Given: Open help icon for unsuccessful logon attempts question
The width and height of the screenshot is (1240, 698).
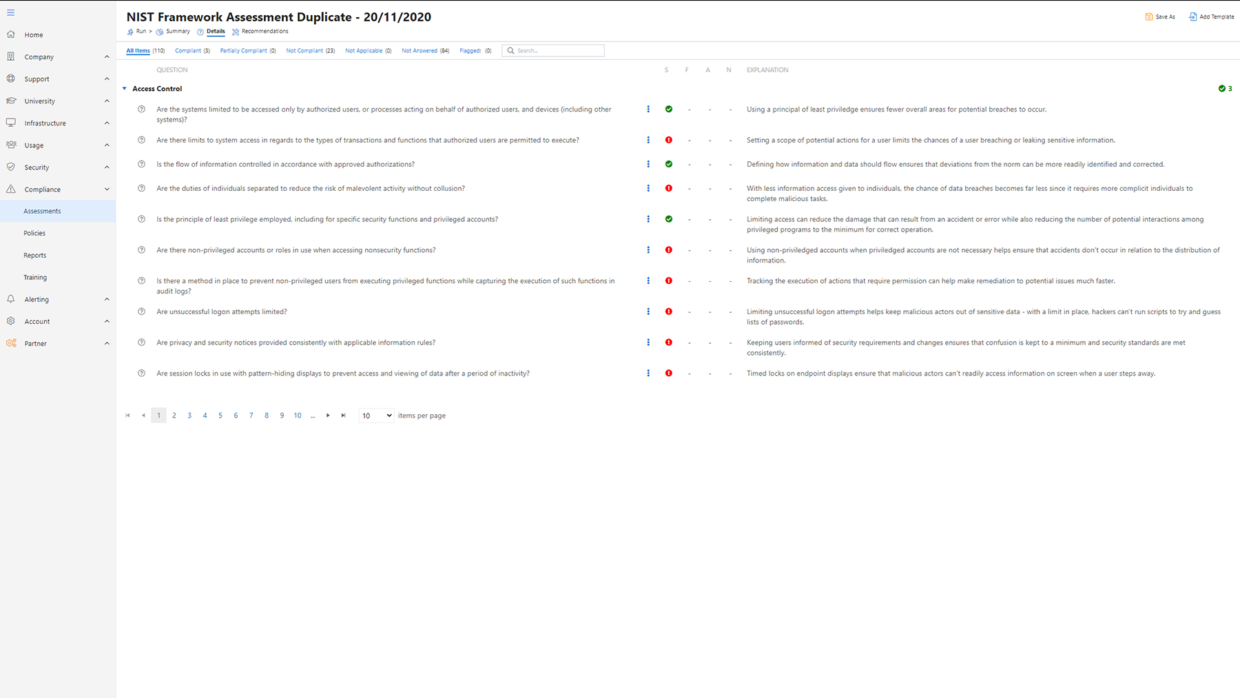Looking at the screenshot, I should (141, 312).
